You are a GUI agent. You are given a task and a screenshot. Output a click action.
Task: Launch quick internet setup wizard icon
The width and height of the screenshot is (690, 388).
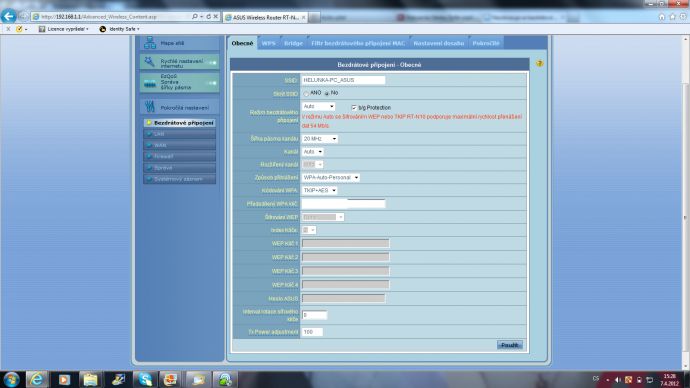coord(150,62)
